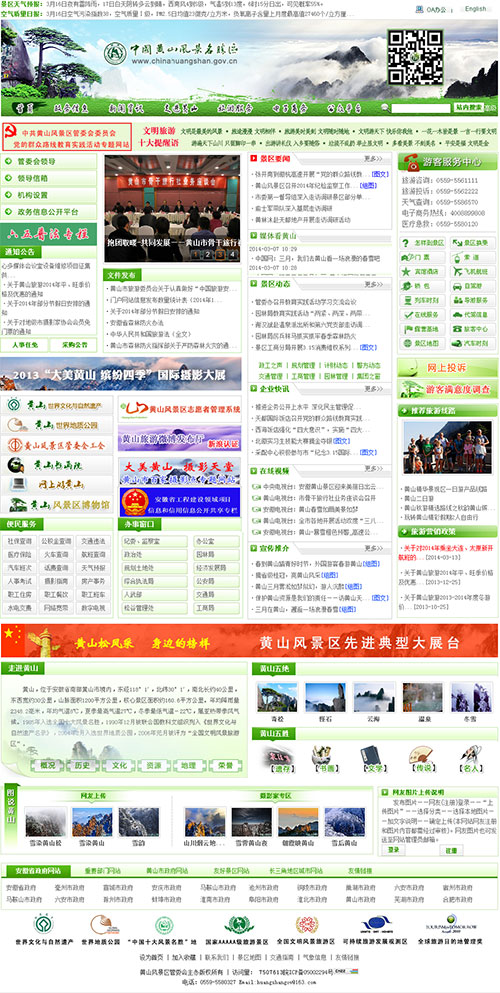The width and height of the screenshot is (500, 993).
Task: Open the 六五普法专栏 banner
Action: (x=49, y=234)
